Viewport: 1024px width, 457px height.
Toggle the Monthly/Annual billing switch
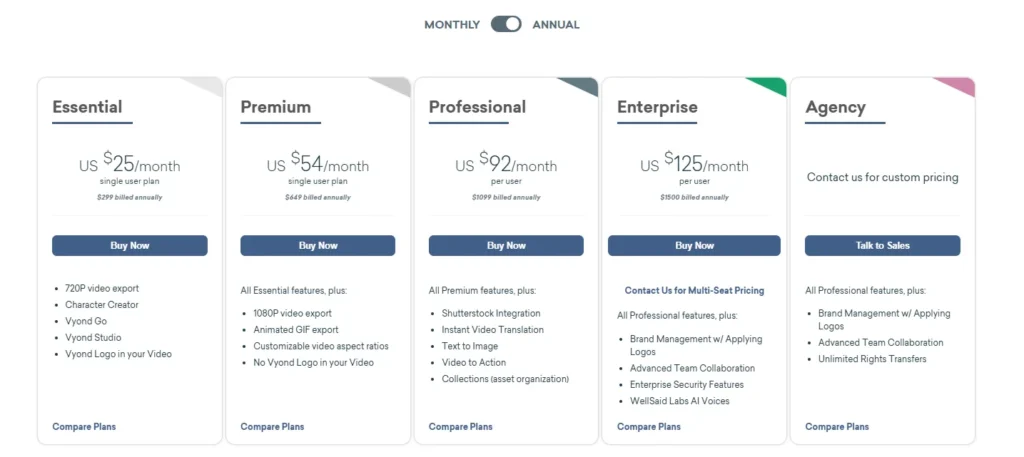coord(506,24)
